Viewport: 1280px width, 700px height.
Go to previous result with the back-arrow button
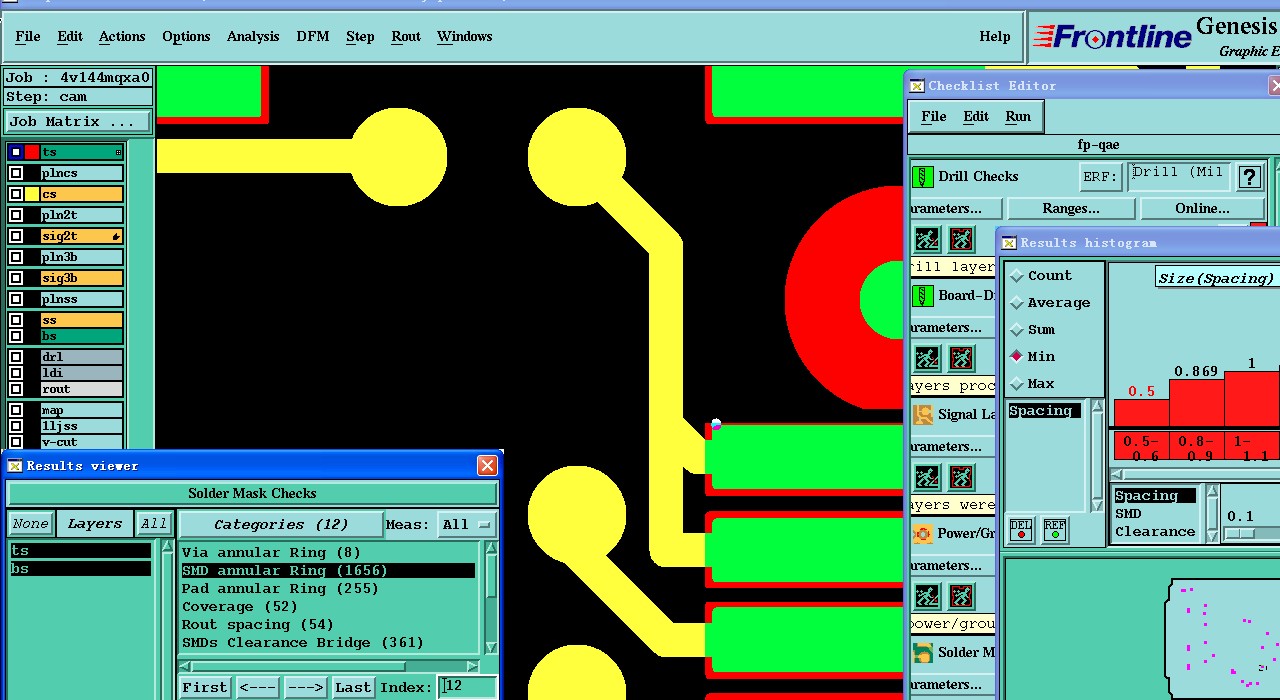click(258, 688)
